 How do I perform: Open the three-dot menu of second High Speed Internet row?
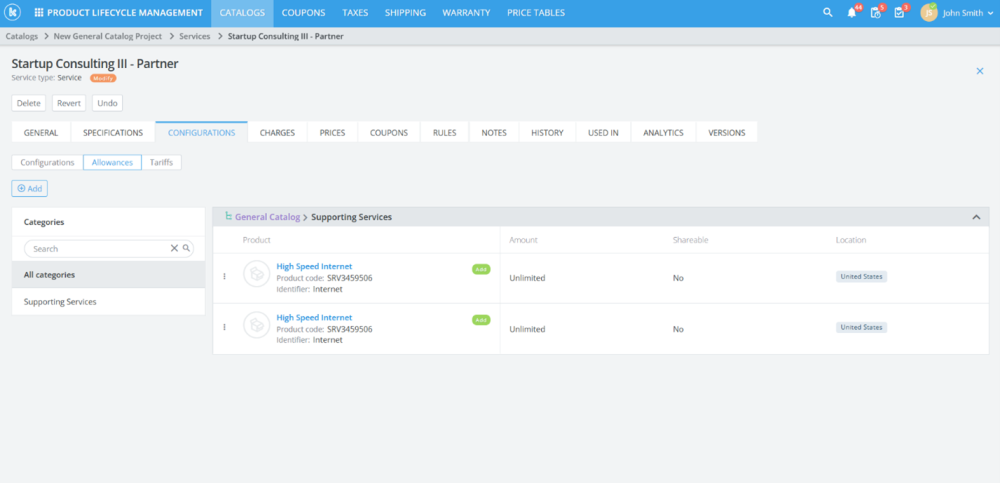click(x=224, y=327)
